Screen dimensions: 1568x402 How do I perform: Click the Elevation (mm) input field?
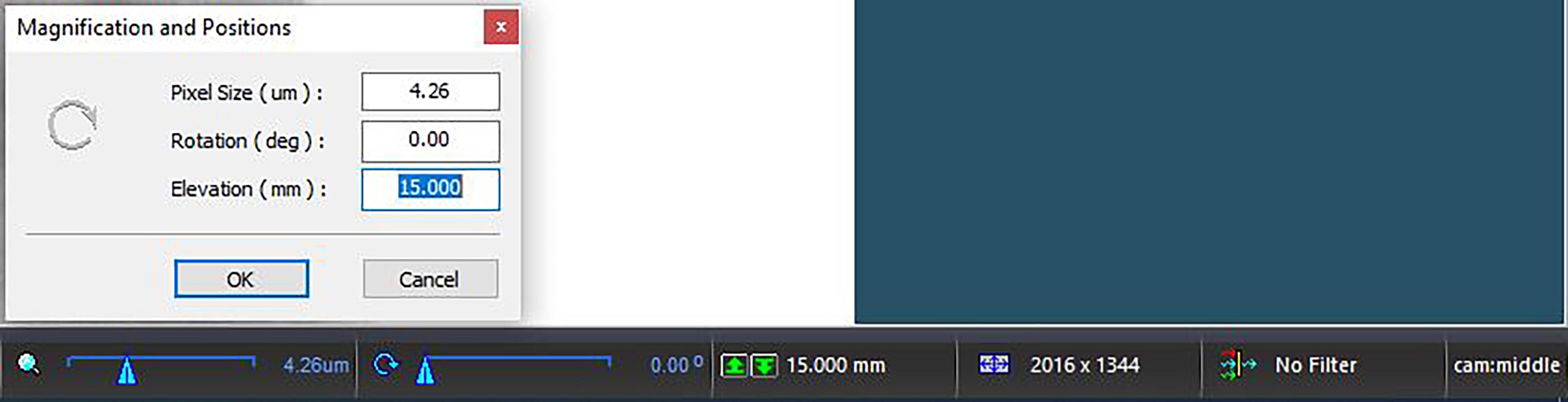tap(431, 189)
